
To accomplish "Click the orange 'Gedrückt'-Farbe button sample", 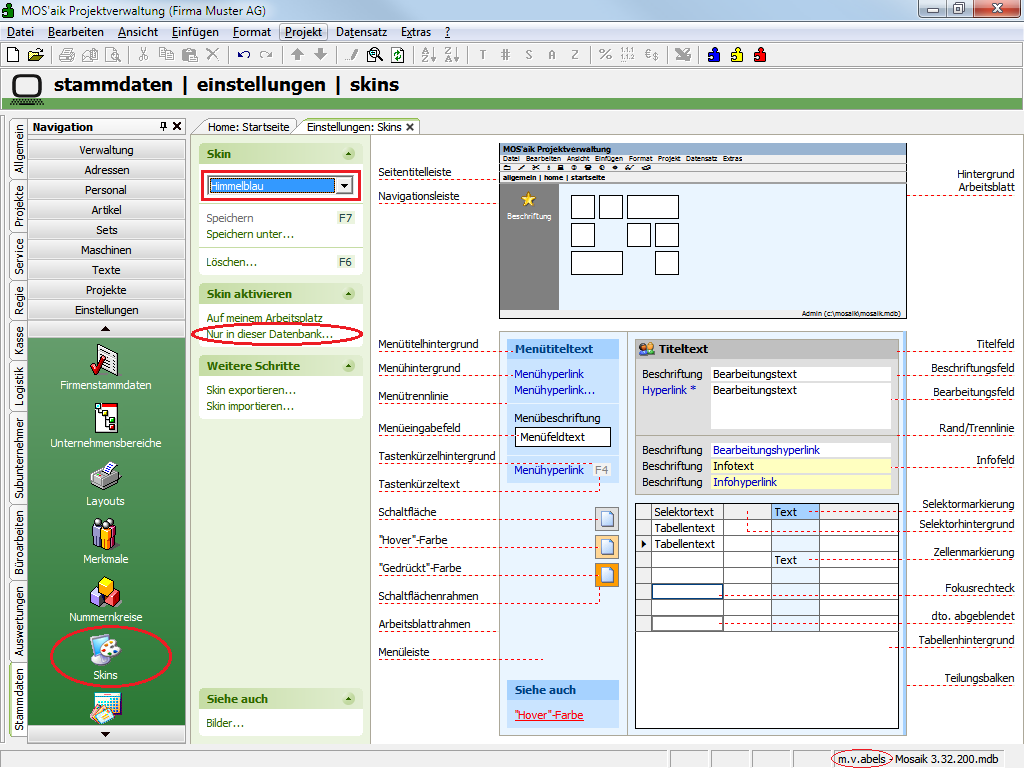I will coord(607,575).
